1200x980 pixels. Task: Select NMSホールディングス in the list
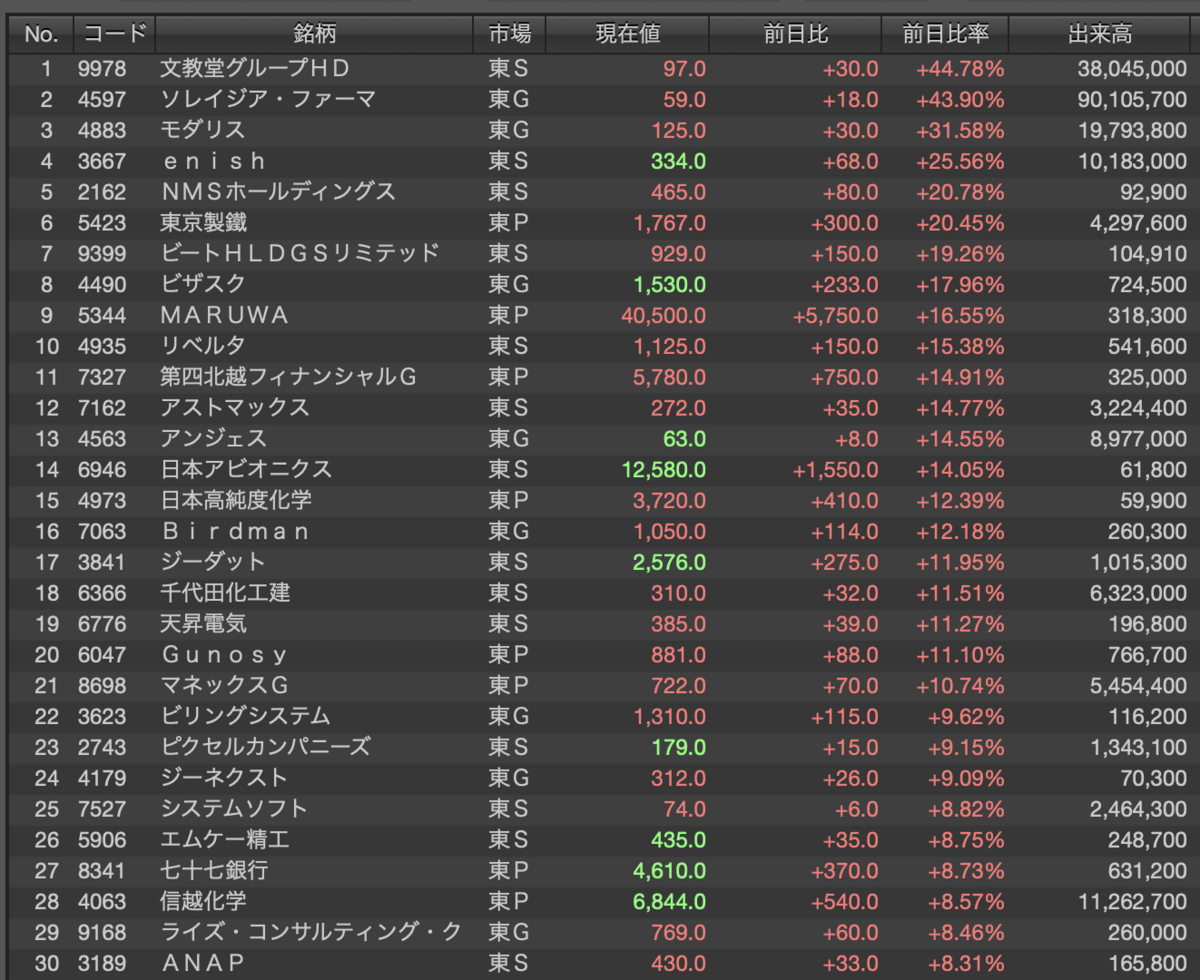pos(278,192)
